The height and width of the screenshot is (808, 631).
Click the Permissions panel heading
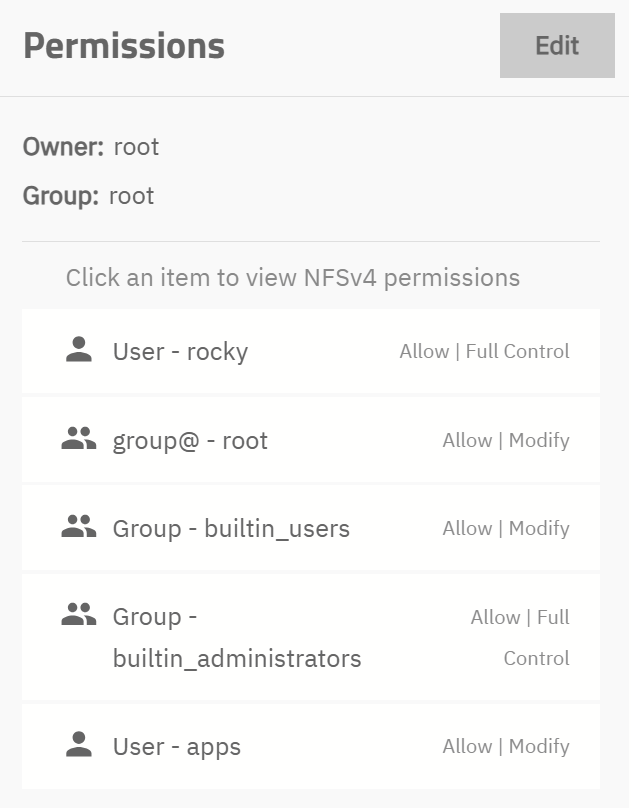coord(124,46)
